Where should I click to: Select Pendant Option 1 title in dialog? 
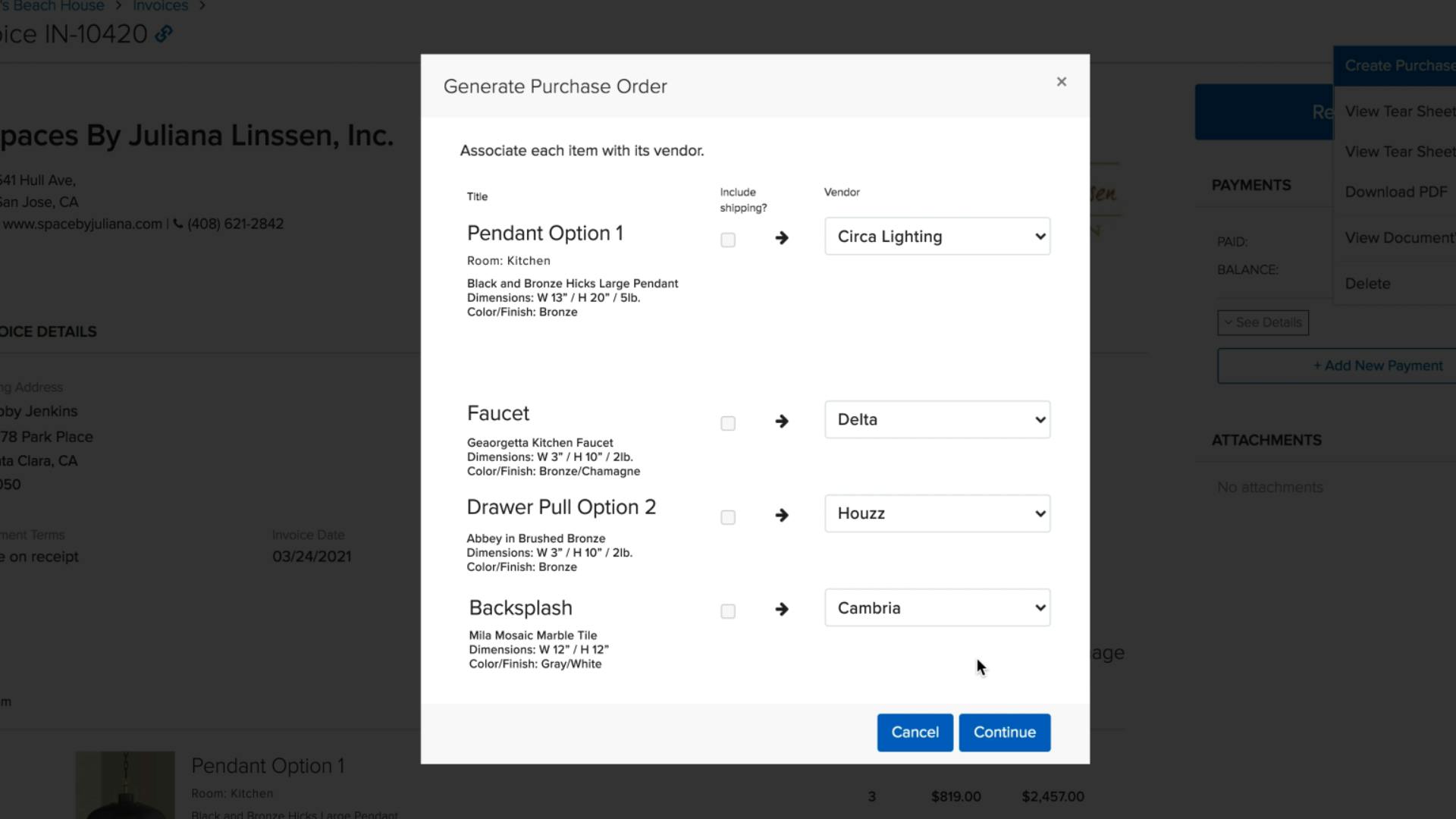click(545, 234)
